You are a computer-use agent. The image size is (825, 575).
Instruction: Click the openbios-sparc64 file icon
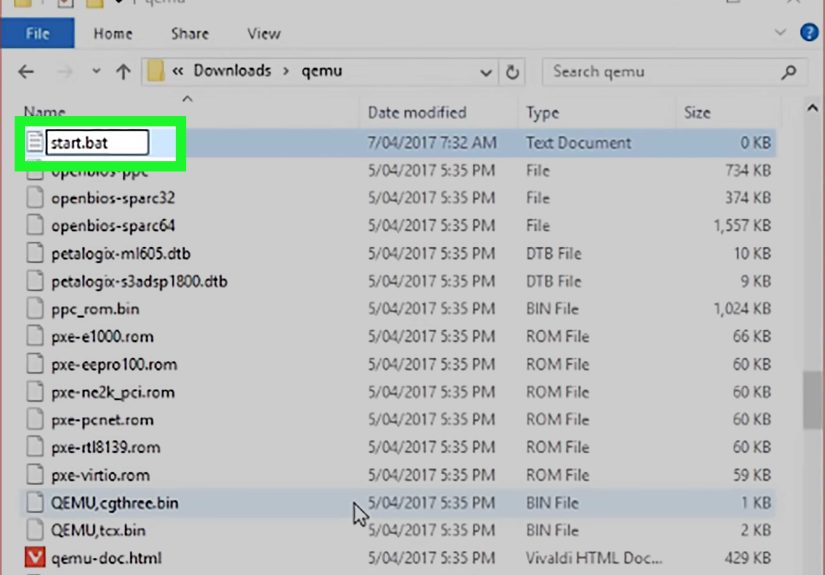point(35,225)
